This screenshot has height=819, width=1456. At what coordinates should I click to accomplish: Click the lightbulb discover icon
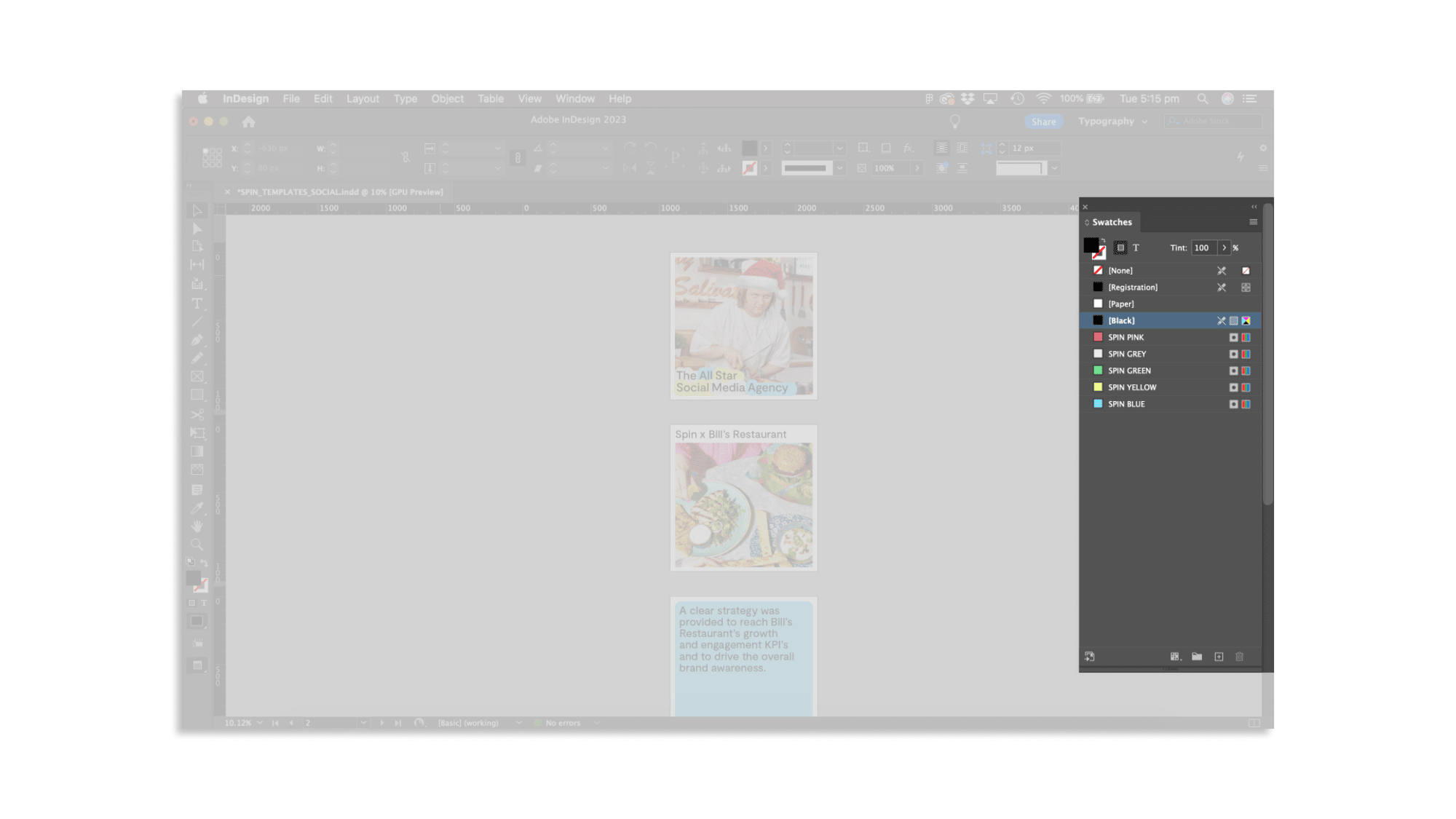point(955,122)
